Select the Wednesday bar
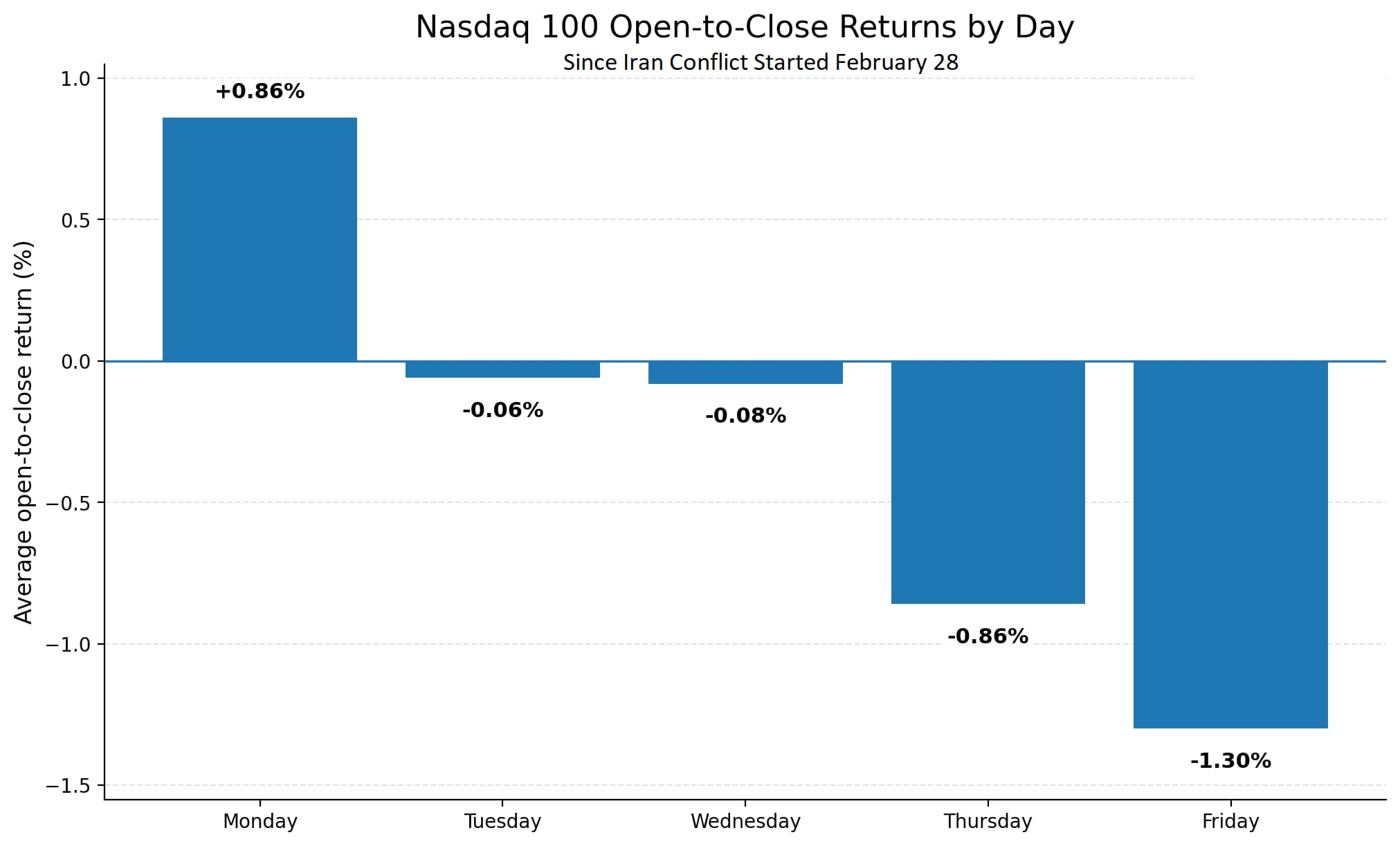1400x846 pixels. click(x=745, y=372)
